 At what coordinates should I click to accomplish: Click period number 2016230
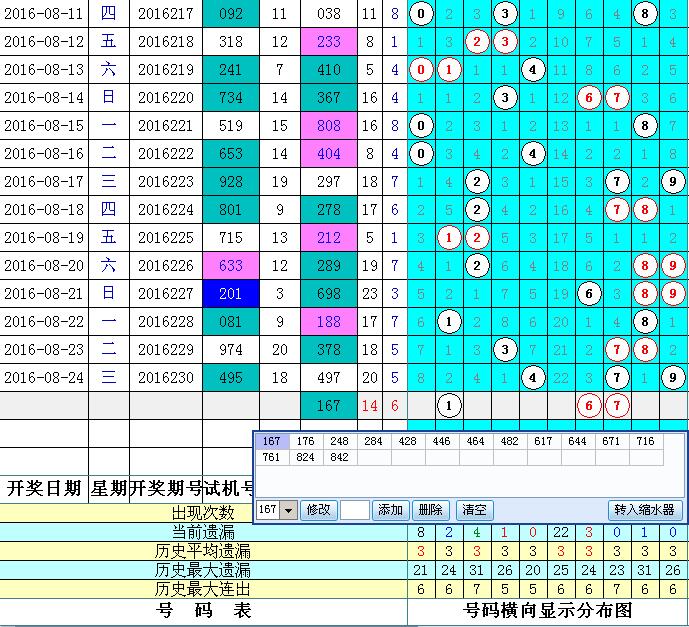pos(166,377)
